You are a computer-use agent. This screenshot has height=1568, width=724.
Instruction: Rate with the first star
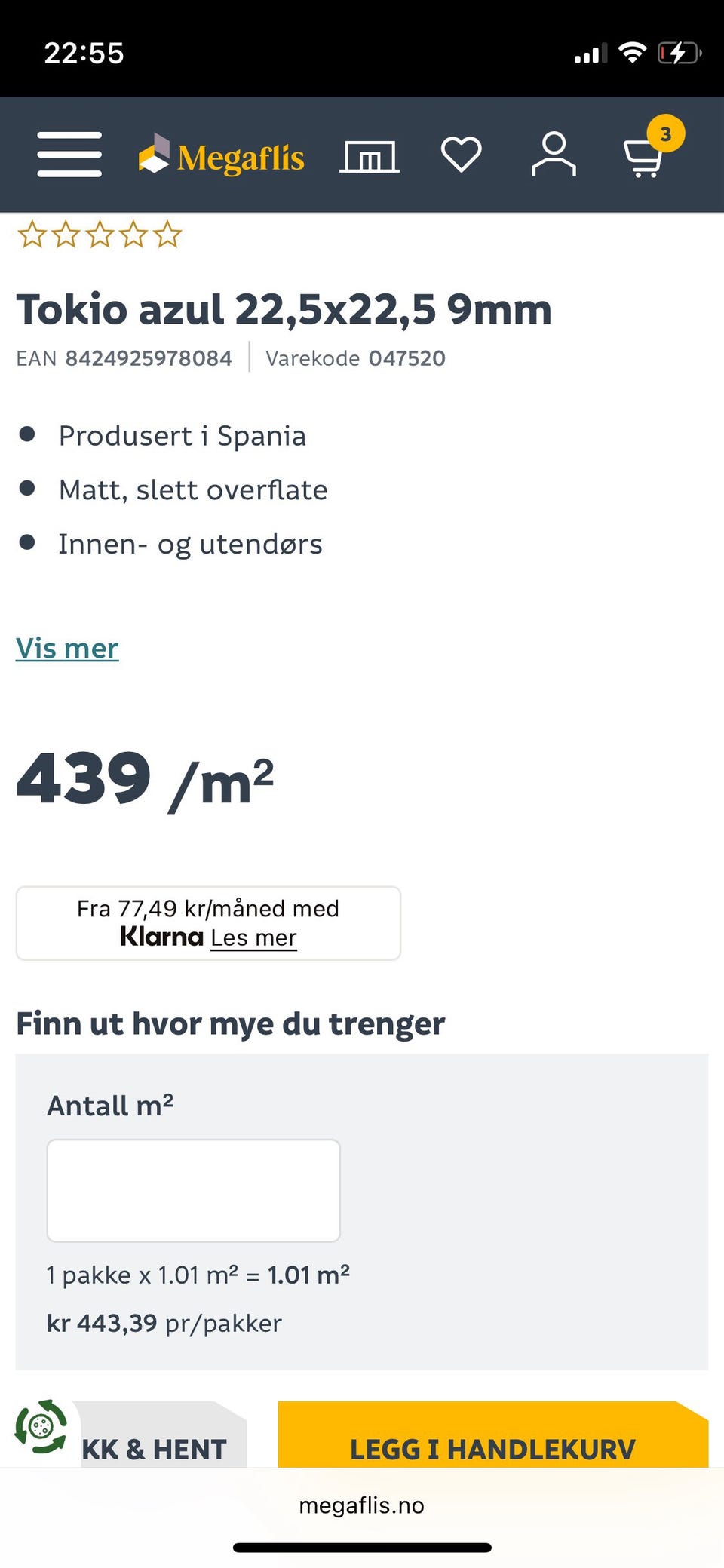(x=32, y=235)
